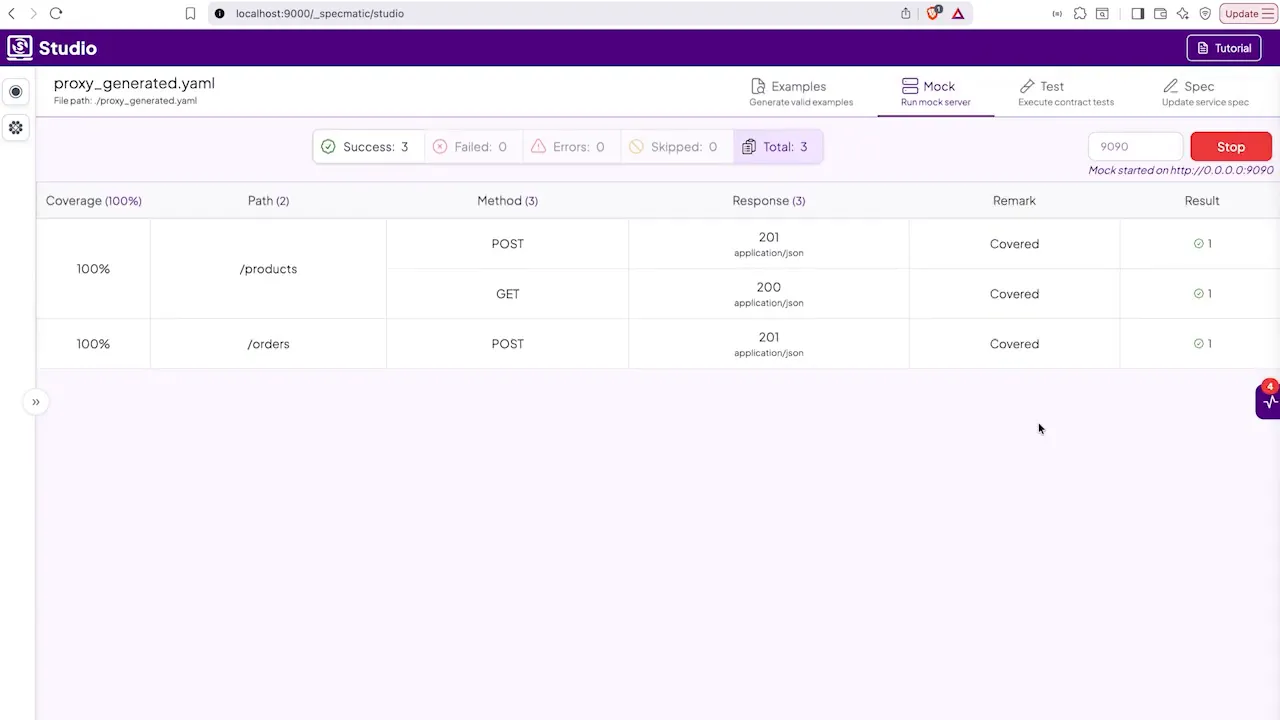Toggle the Success: 3 results filter

coord(367,146)
